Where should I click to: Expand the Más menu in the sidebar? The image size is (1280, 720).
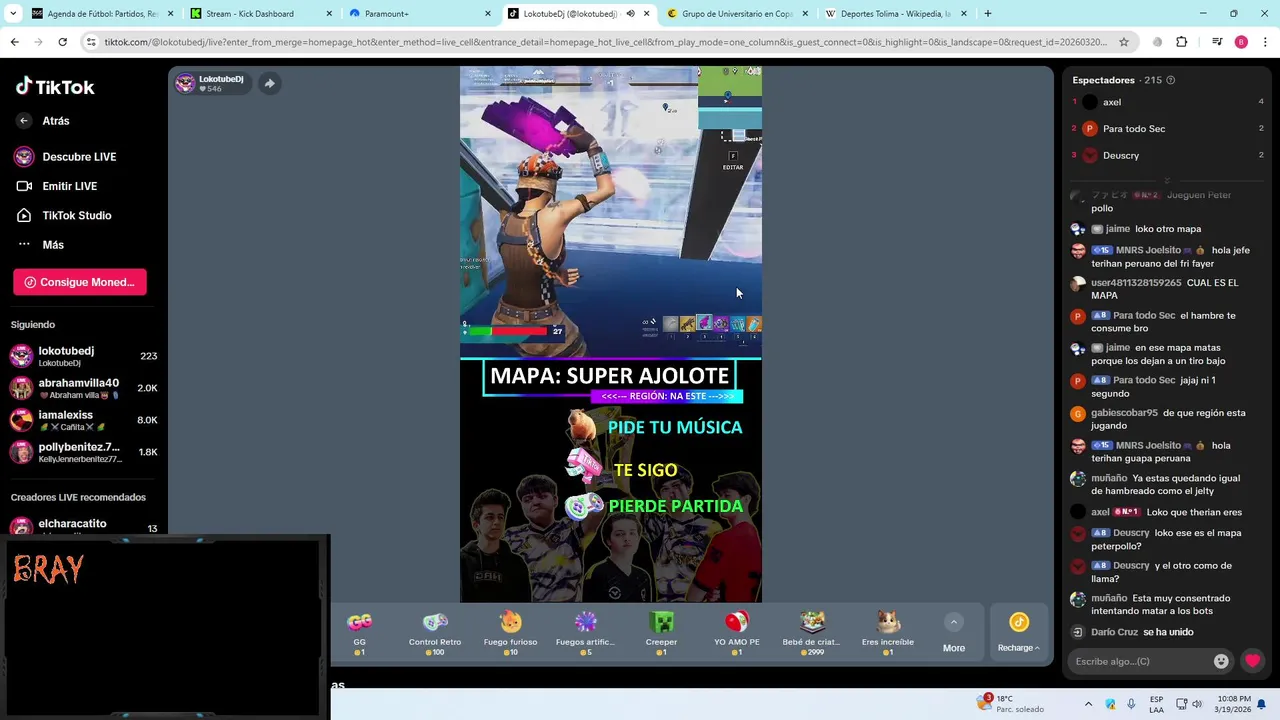tap(40, 245)
